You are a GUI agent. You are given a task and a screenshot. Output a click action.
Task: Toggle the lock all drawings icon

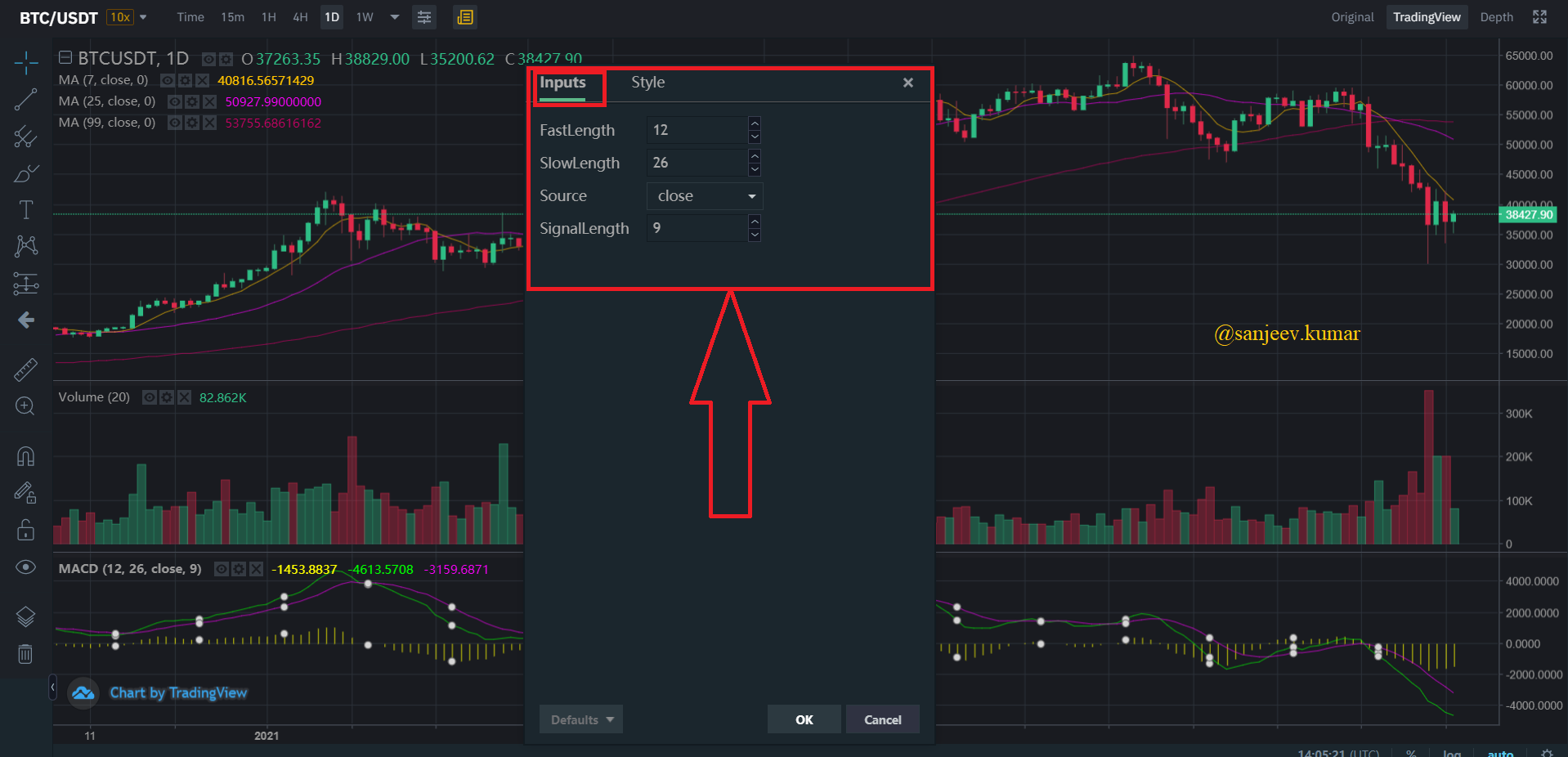click(25, 530)
